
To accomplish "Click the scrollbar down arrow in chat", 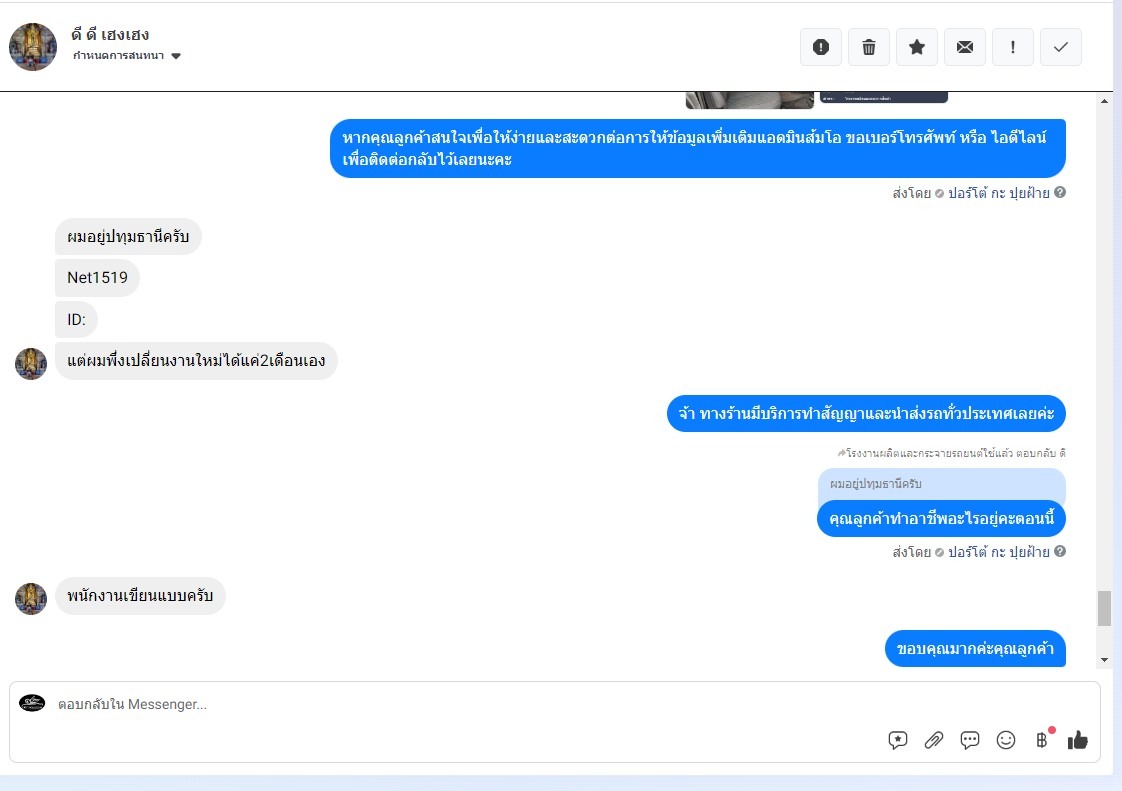I will [1105, 660].
